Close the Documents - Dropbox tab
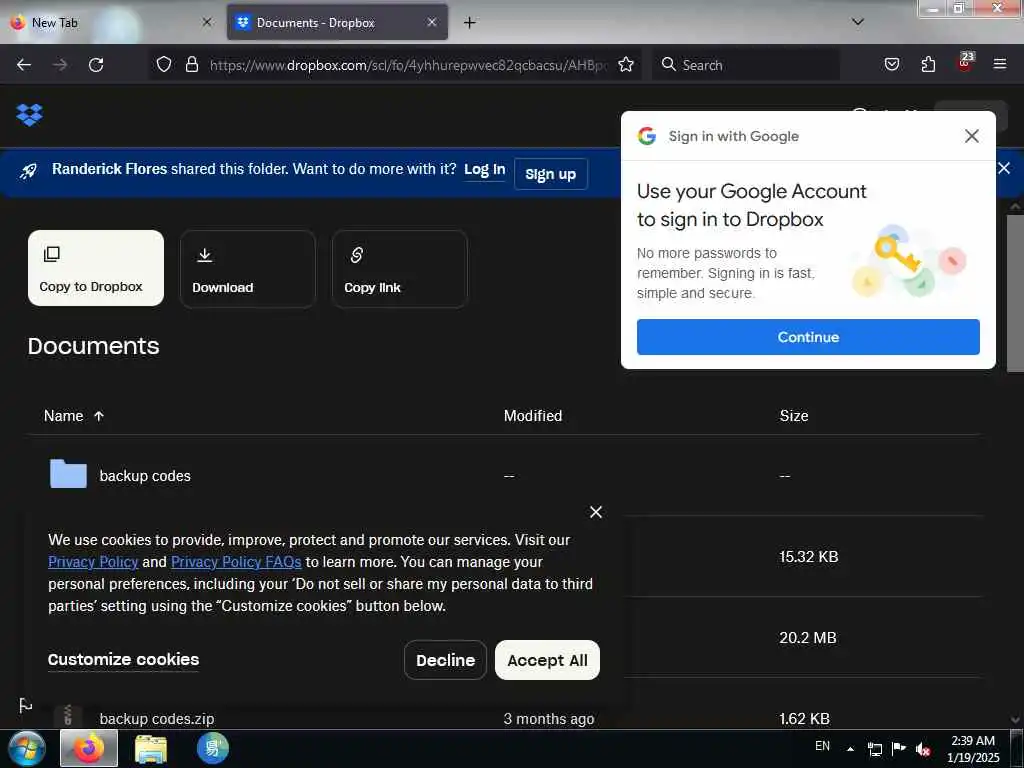 point(432,22)
